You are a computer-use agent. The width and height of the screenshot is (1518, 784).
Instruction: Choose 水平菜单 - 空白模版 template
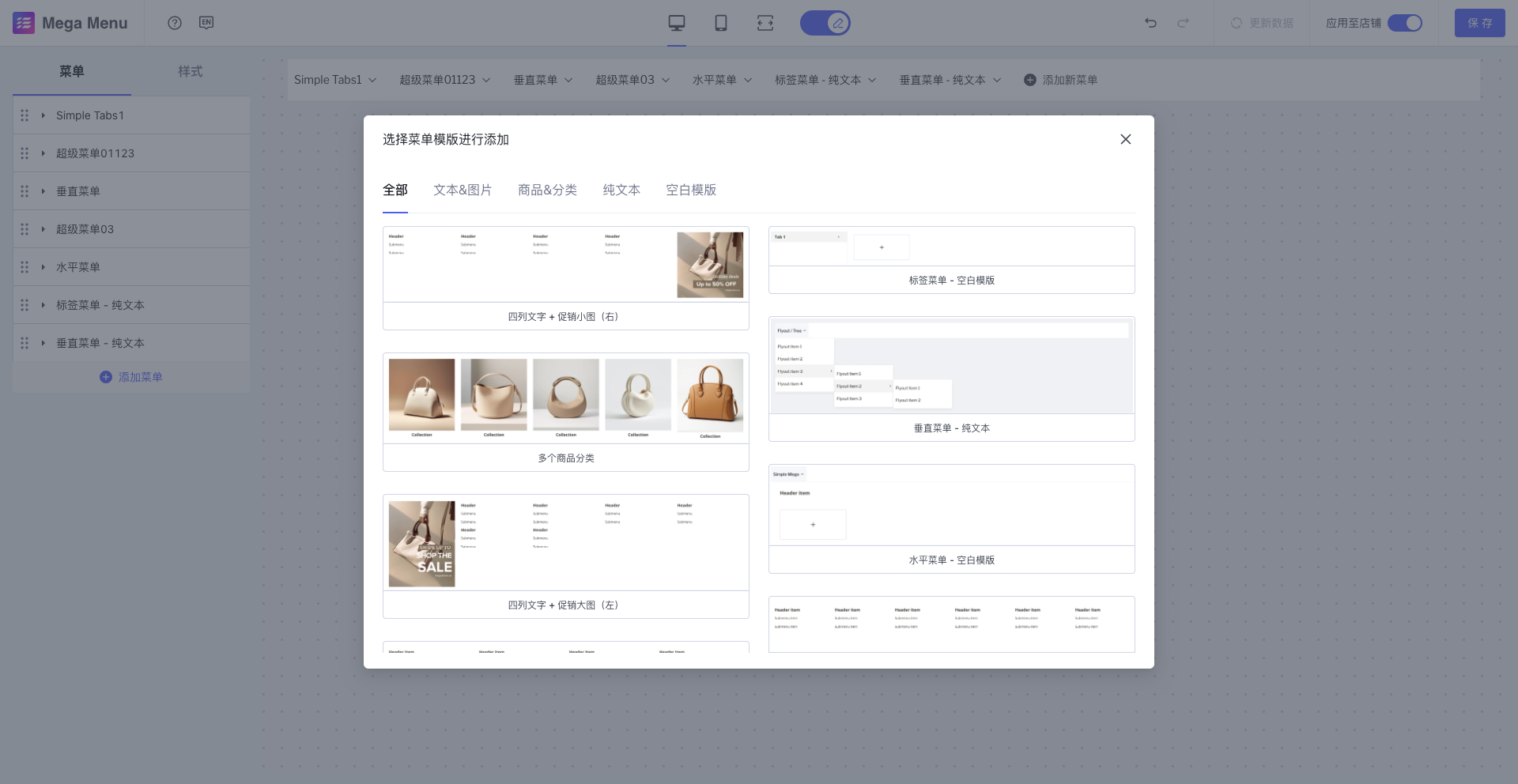[x=952, y=518]
